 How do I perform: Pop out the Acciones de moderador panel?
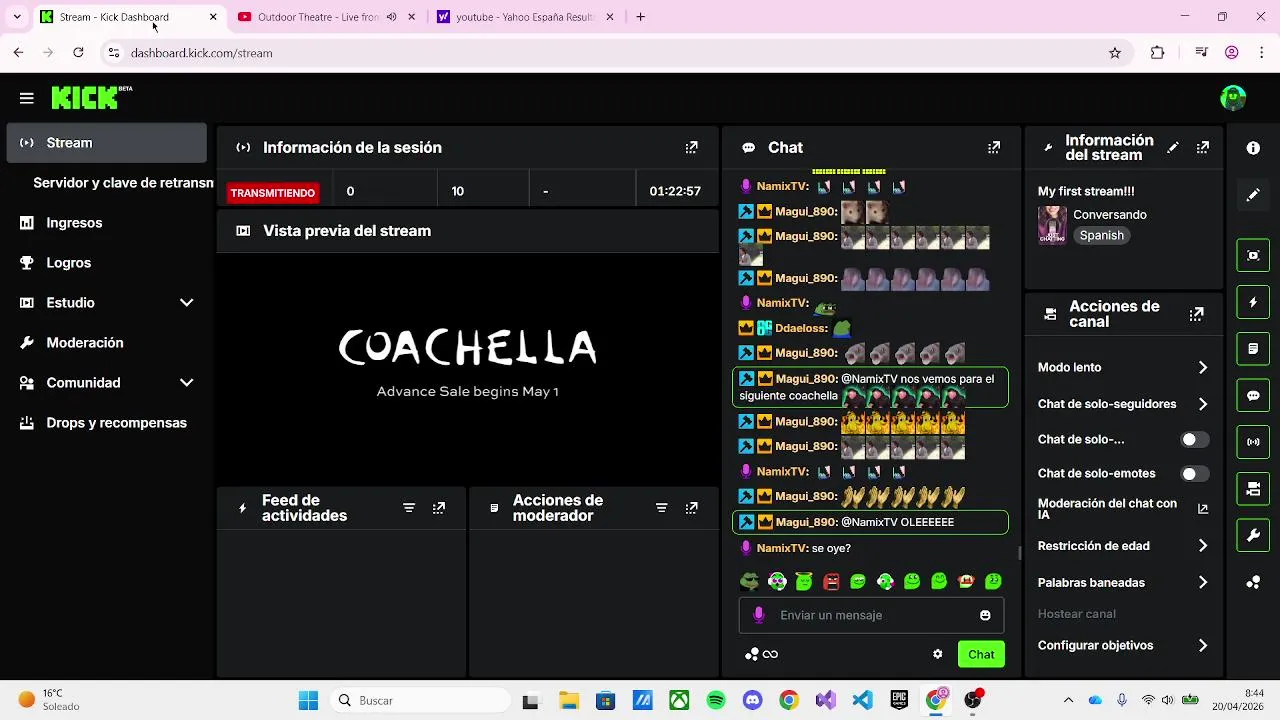coord(691,508)
